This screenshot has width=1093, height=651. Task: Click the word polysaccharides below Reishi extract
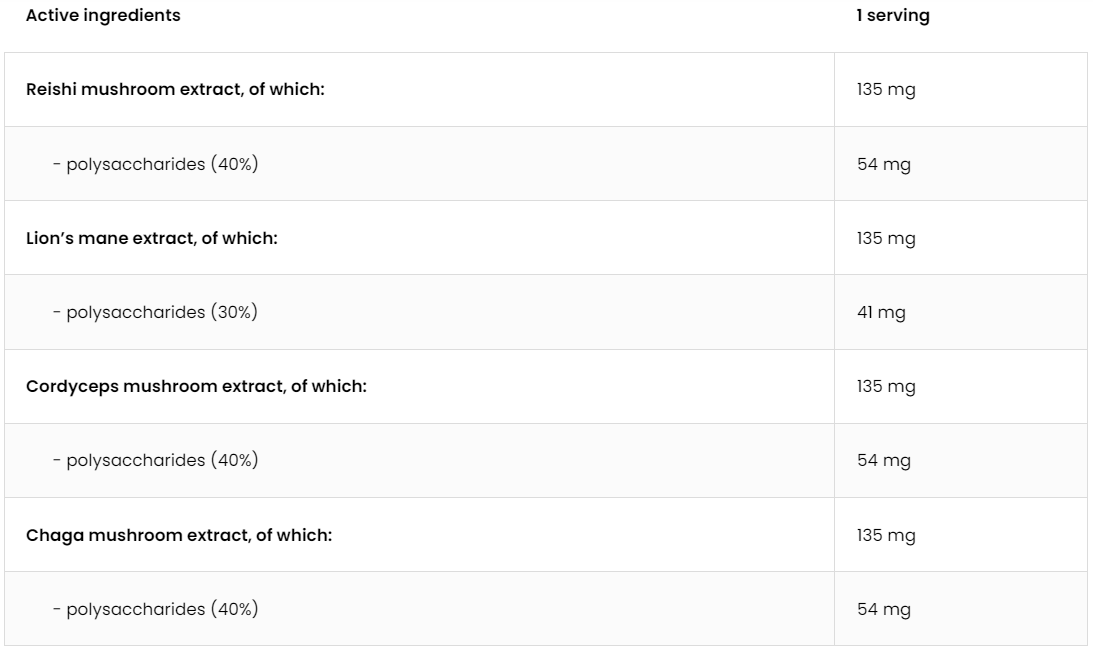click(136, 164)
